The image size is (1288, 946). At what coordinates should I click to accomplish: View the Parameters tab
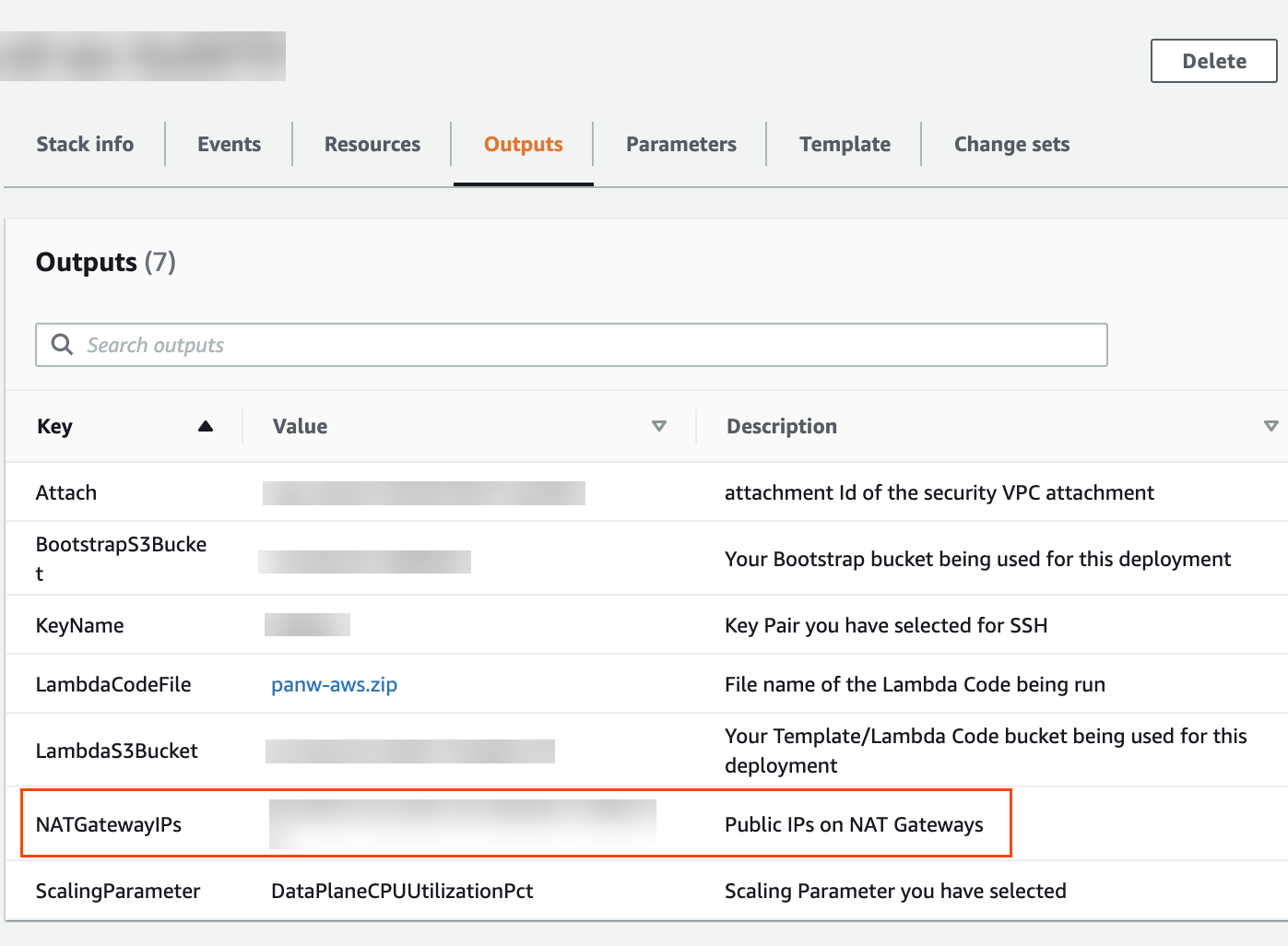[x=680, y=145]
